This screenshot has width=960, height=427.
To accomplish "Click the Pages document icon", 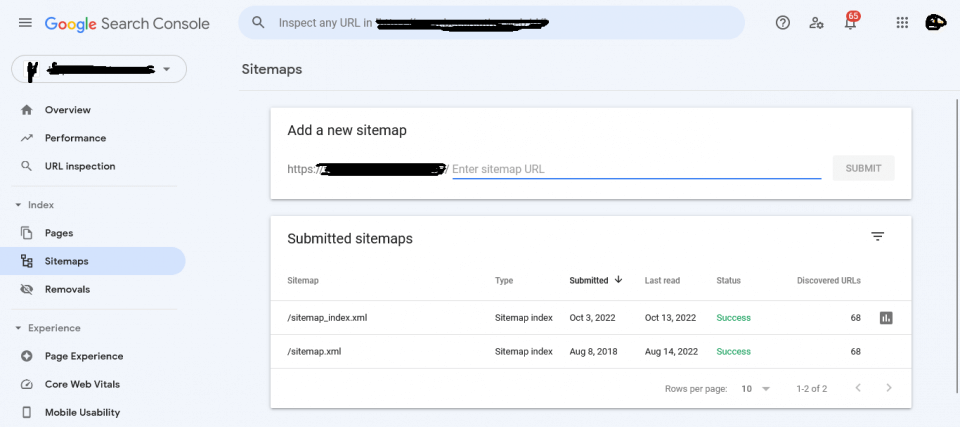I will pyautogui.click(x=26, y=233).
